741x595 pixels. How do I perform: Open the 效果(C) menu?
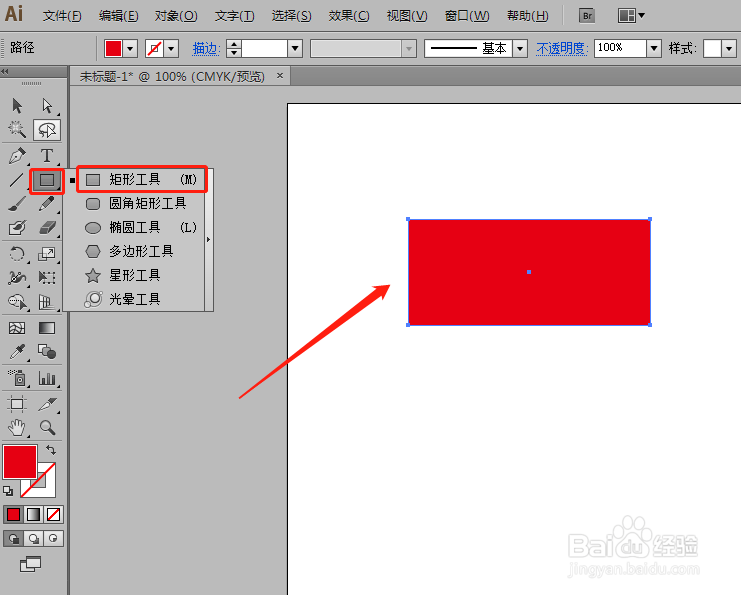click(x=349, y=16)
